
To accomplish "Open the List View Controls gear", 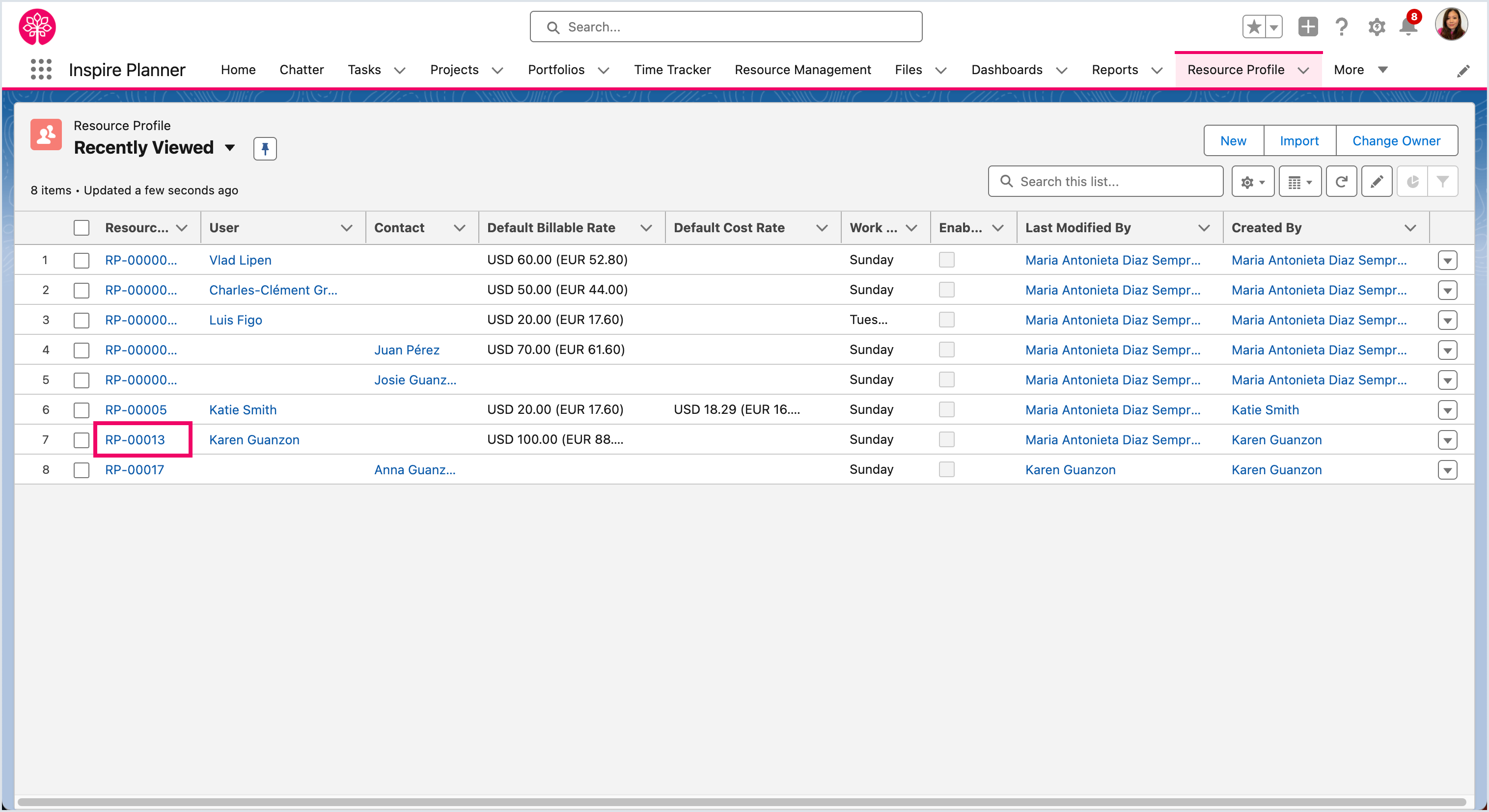I will (x=1253, y=182).
